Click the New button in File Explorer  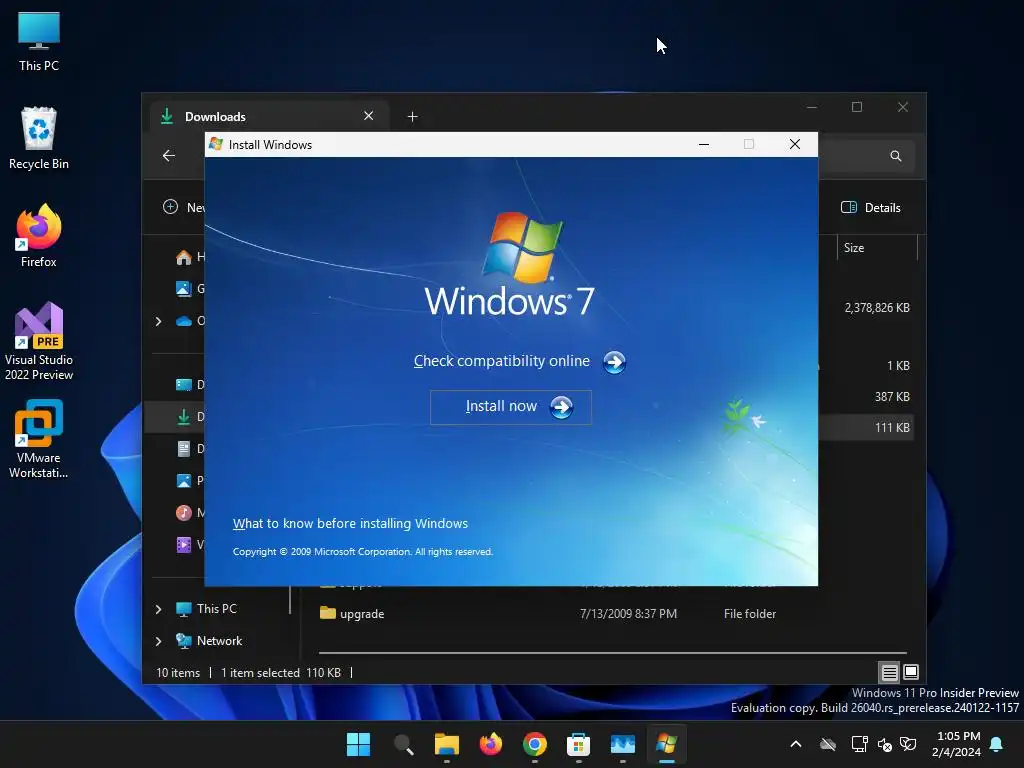(184, 207)
